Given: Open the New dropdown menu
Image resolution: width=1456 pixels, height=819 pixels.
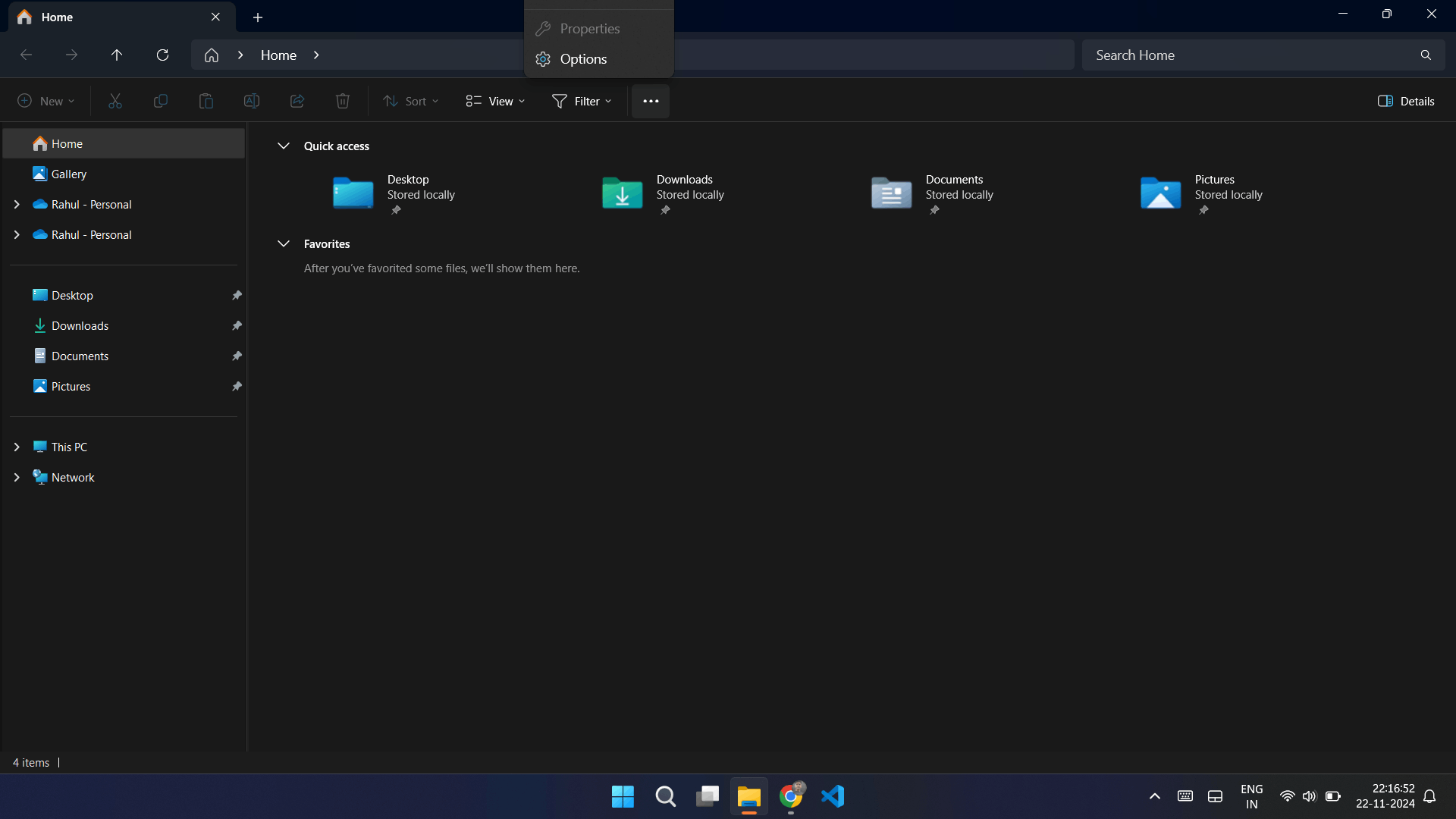Looking at the screenshot, I should (45, 101).
